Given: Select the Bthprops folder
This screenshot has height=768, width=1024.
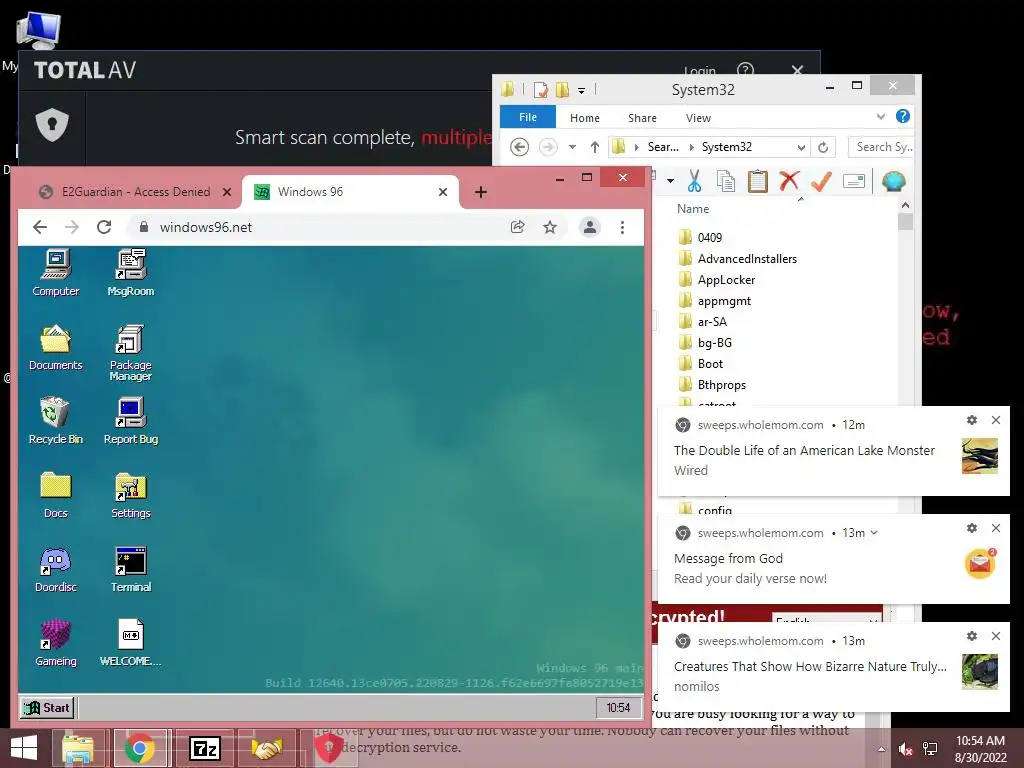Looking at the screenshot, I should coord(712,385).
